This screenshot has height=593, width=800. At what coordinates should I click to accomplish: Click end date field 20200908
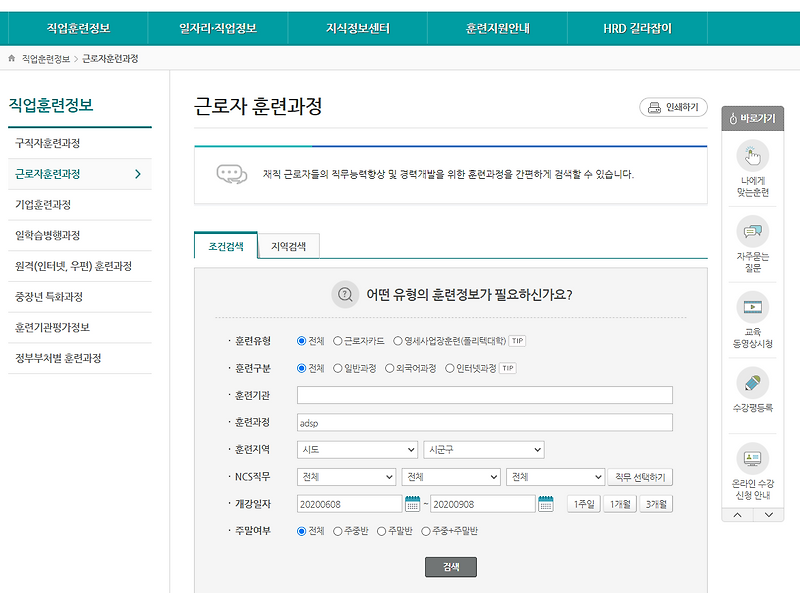tap(483, 504)
